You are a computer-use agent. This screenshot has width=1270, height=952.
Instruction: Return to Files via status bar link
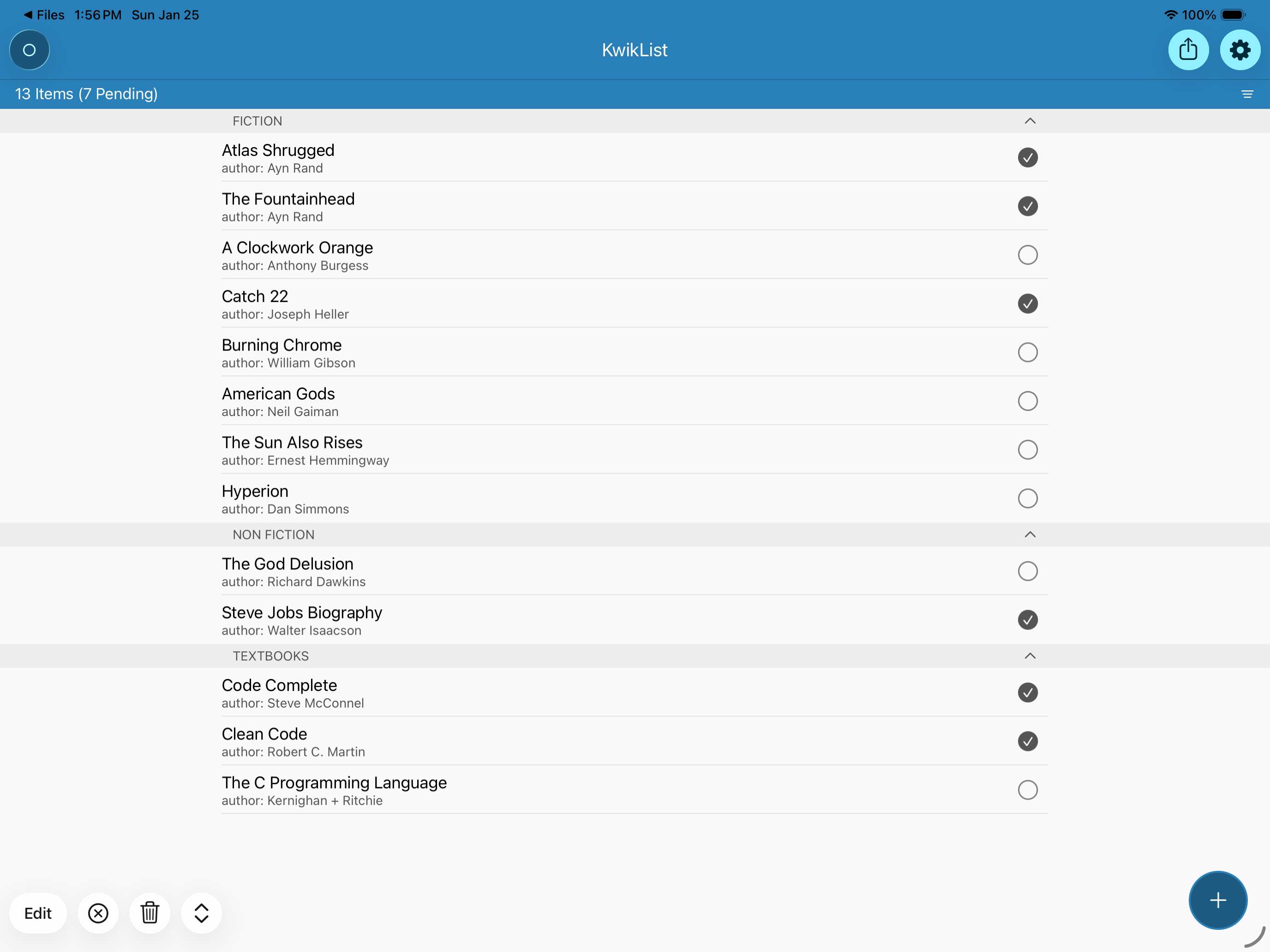coord(45,15)
